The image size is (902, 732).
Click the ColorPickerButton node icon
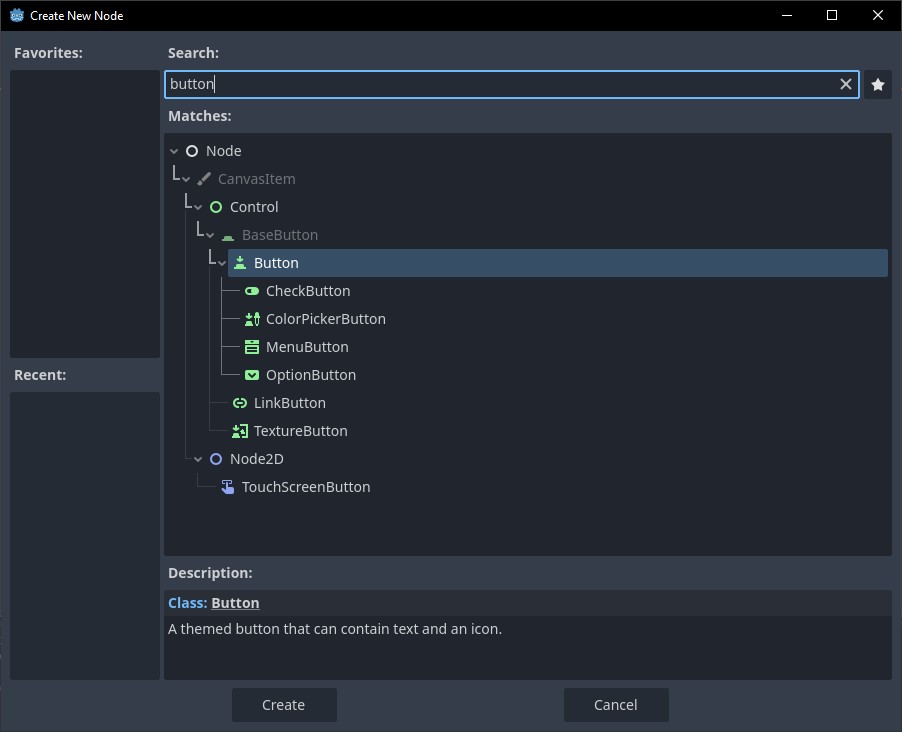(x=252, y=319)
